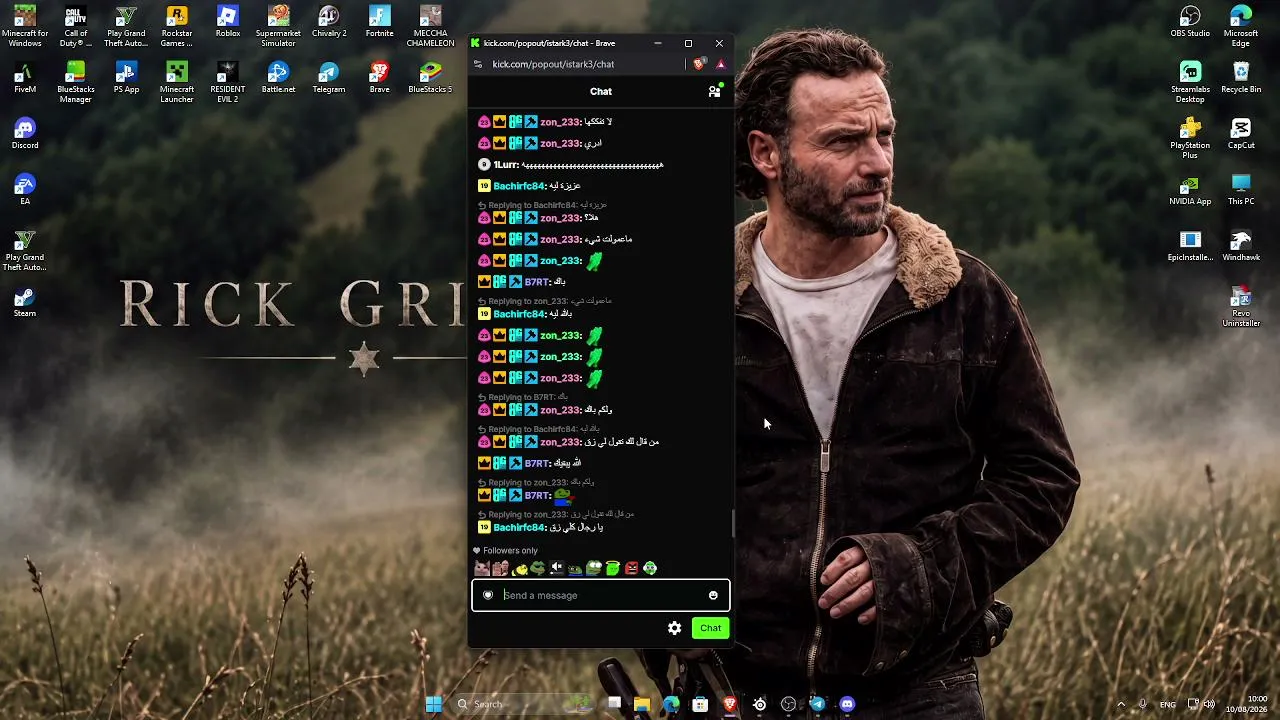Click username 1Lurr in chat

(505, 165)
